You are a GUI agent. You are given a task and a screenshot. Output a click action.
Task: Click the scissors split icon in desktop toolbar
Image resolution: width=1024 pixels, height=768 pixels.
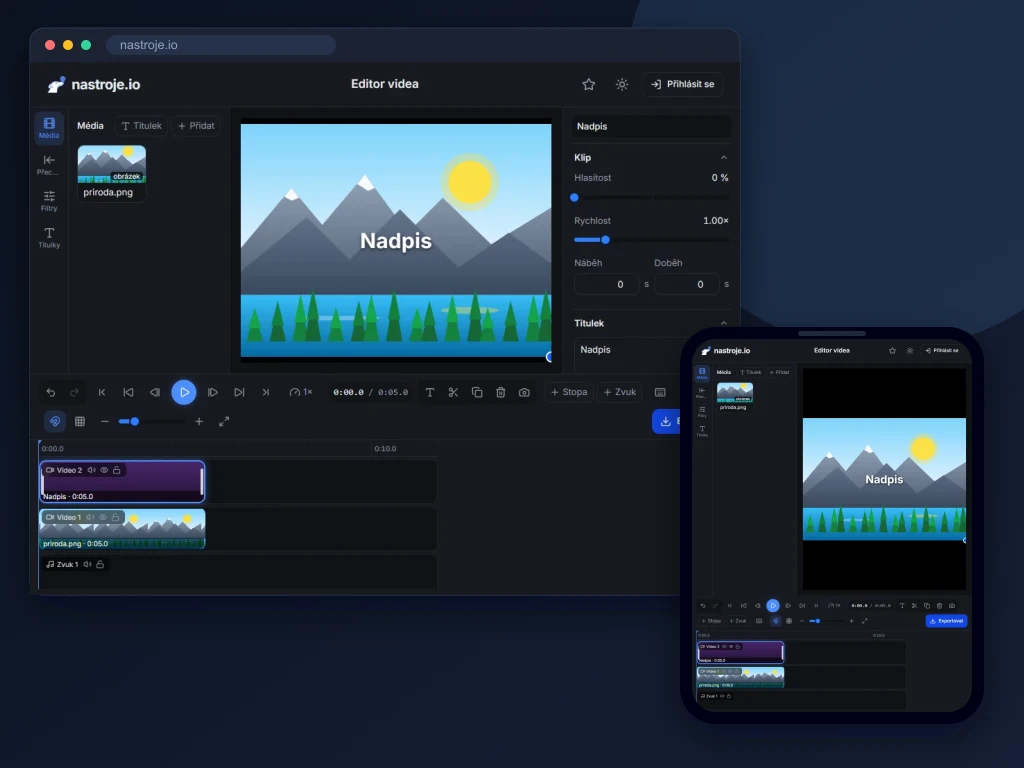453,392
